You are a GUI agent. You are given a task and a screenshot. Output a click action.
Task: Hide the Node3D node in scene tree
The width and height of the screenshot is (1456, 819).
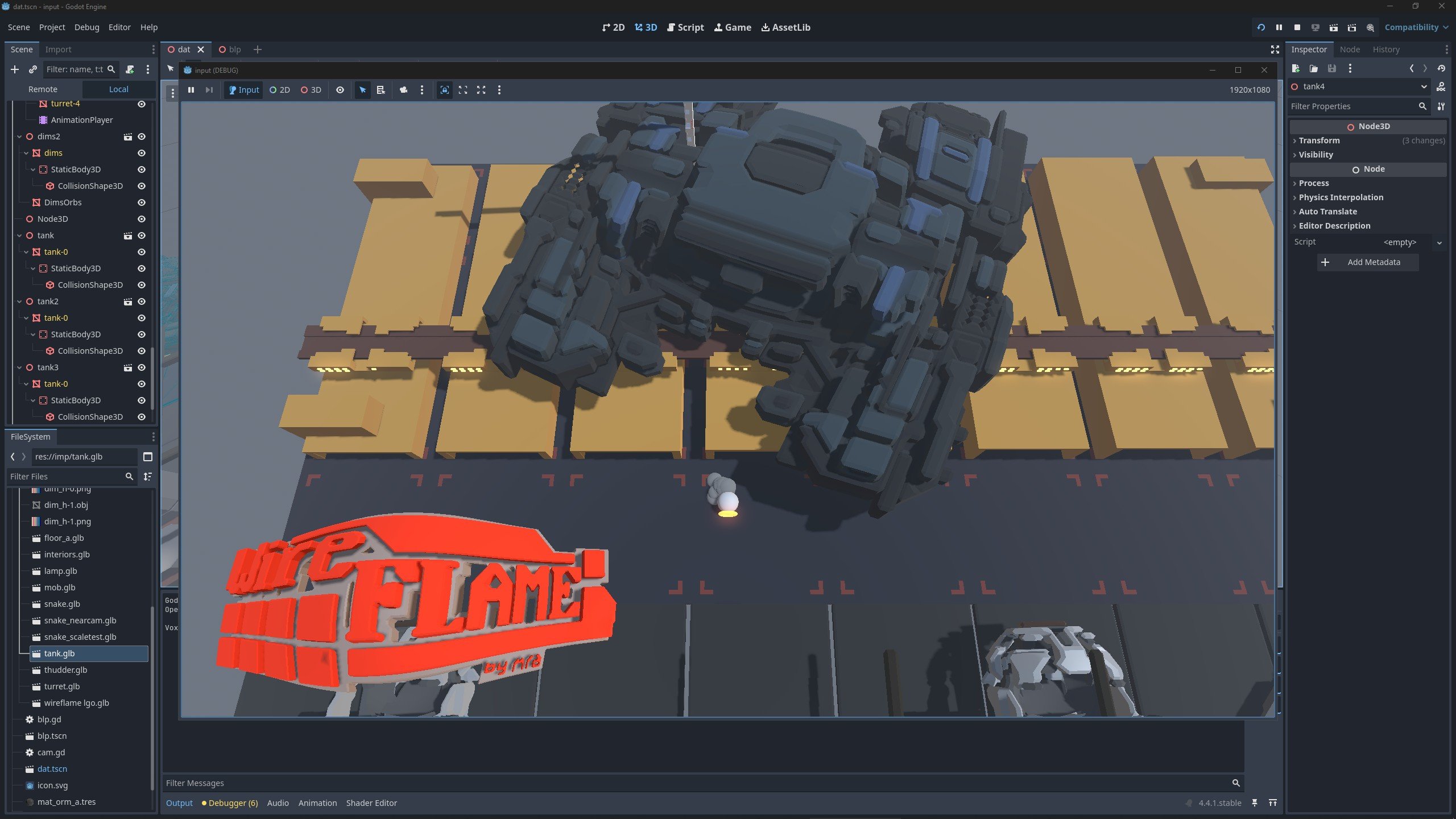pyautogui.click(x=142, y=219)
